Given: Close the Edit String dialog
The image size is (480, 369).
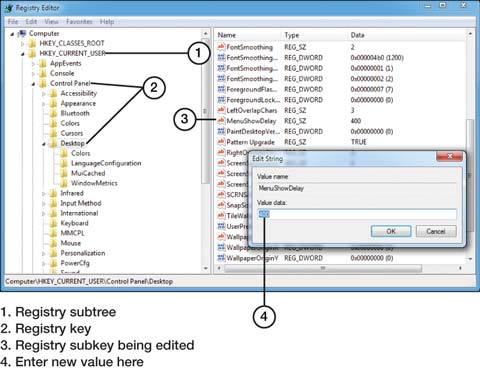Looking at the screenshot, I should tap(449, 156).
